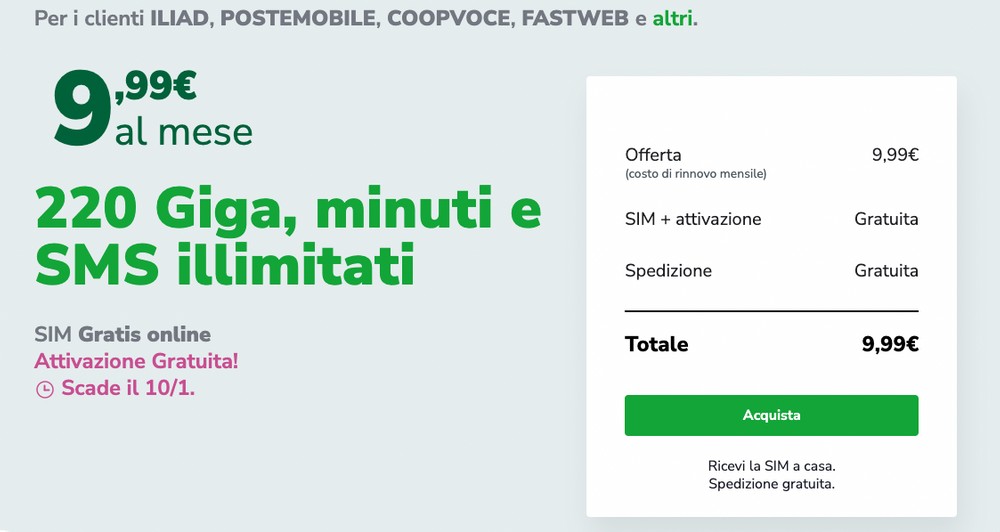Select Gratuita next to SIM + attivazione
This screenshot has height=532, width=1000.
pyautogui.click(x=886, y=219)
